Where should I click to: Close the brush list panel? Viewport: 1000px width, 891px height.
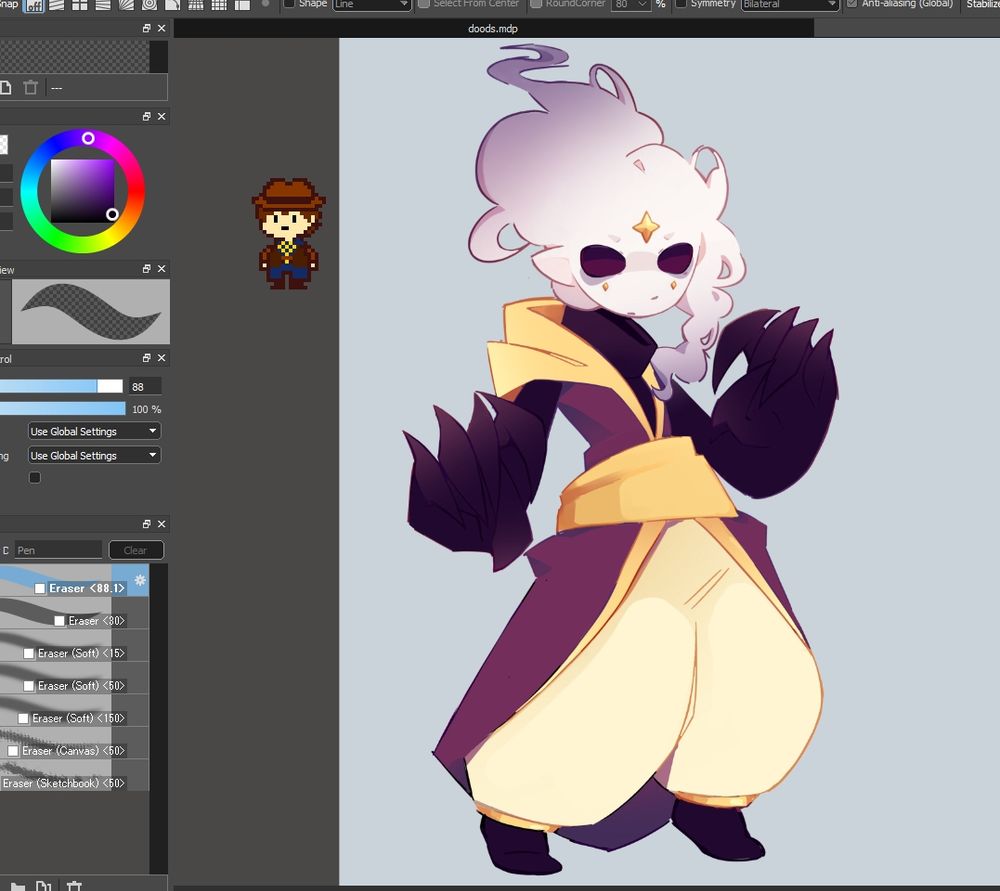[x=161, y=524]
